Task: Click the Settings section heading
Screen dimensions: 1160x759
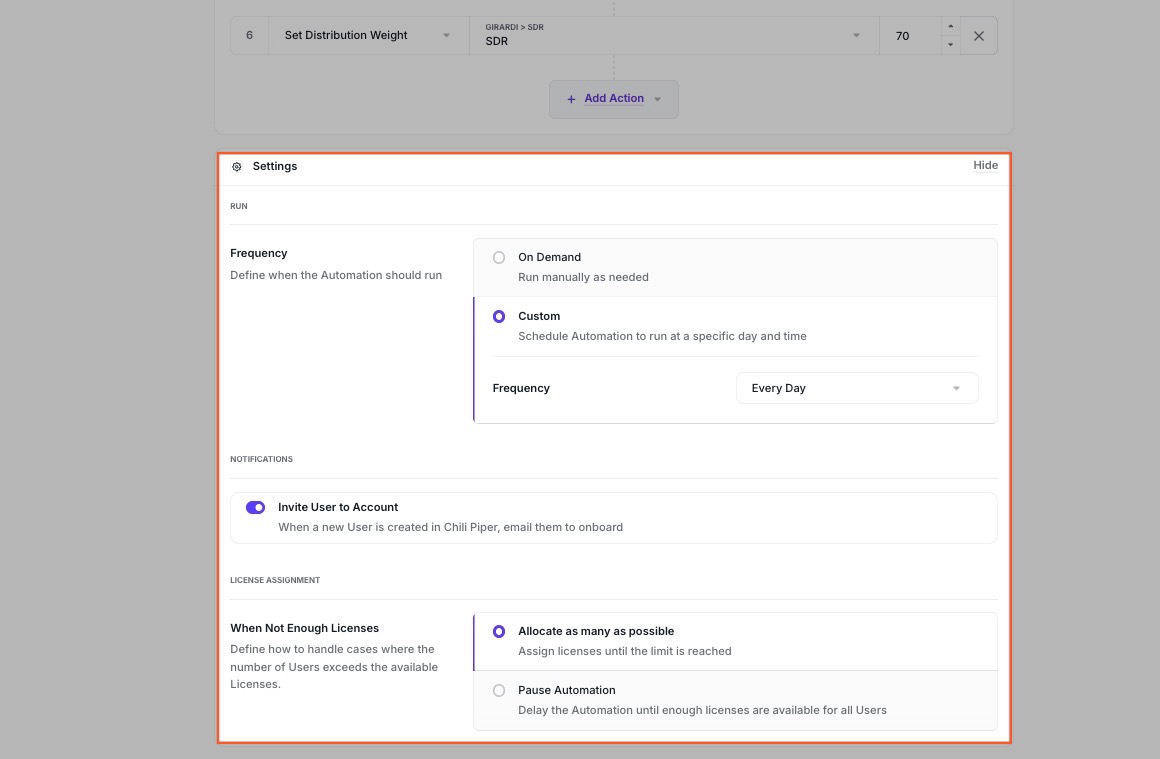Action: (275, 167)
